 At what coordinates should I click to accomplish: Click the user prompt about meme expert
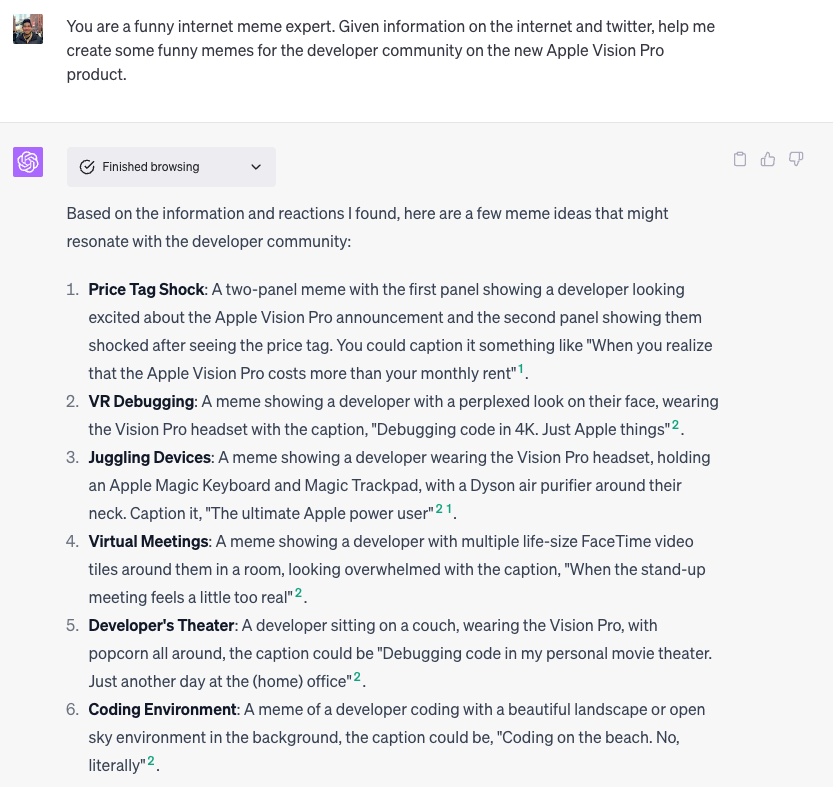coord(390,50)
